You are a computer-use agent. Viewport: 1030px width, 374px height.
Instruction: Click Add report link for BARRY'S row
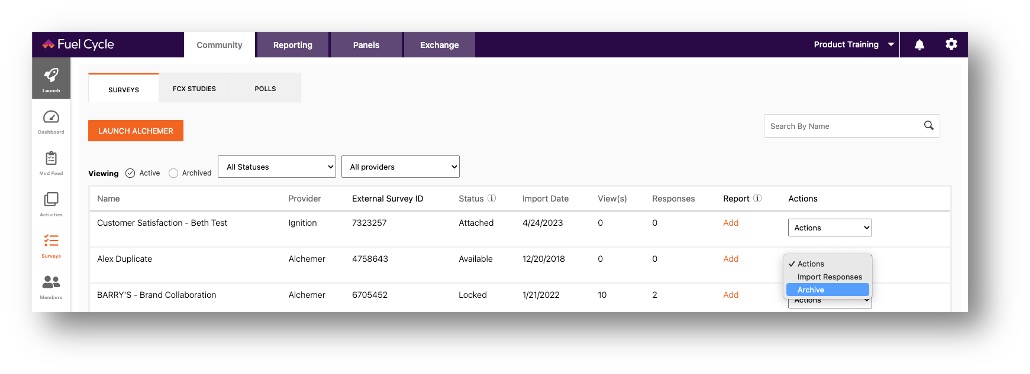pos(730,295)
